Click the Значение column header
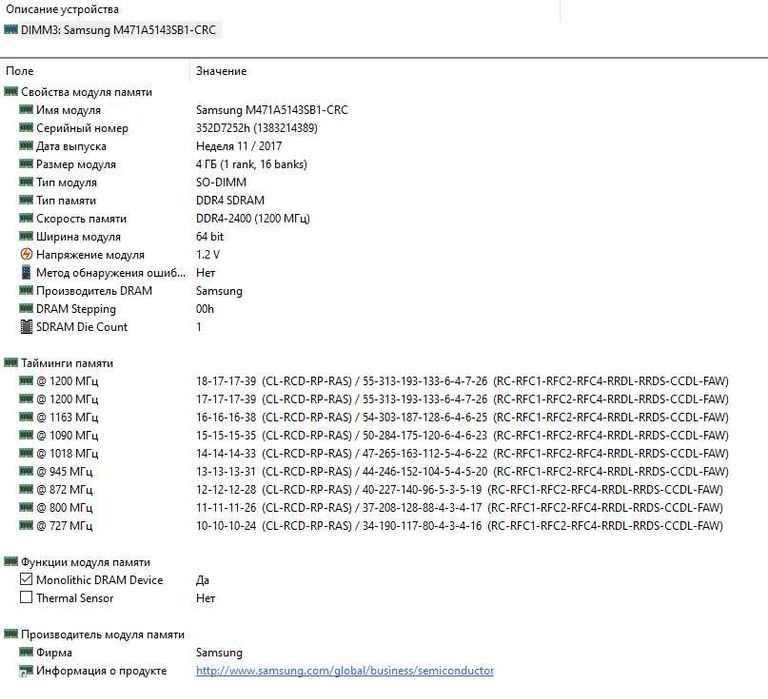Image resolution: width=768 pixels, height=699 pixels. point(221,71)
